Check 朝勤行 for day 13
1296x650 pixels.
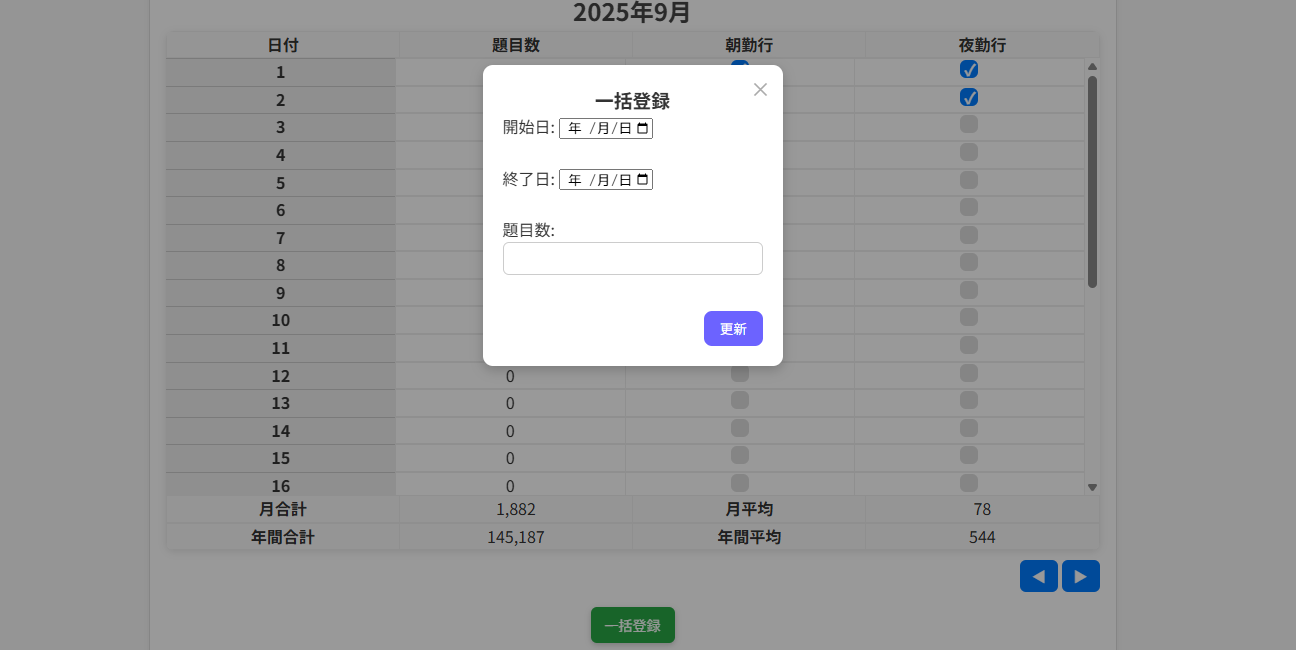coord(740,400)
